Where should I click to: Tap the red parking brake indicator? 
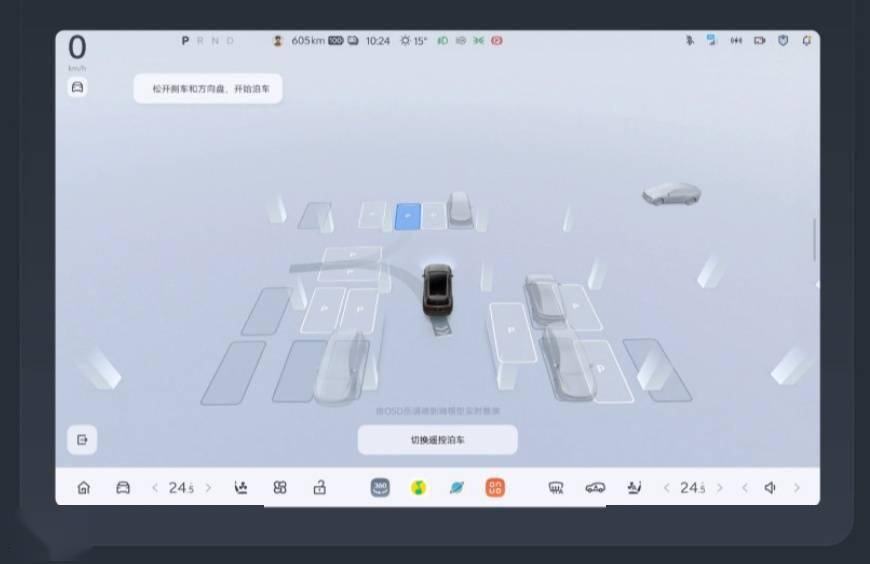(497, 41)
